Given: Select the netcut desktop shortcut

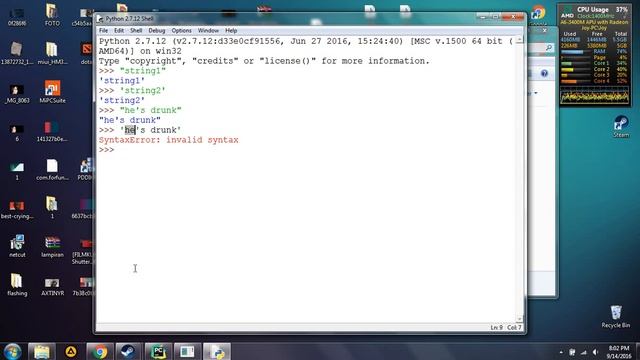Looking at the screenshot, I should [x=17, y=246].
